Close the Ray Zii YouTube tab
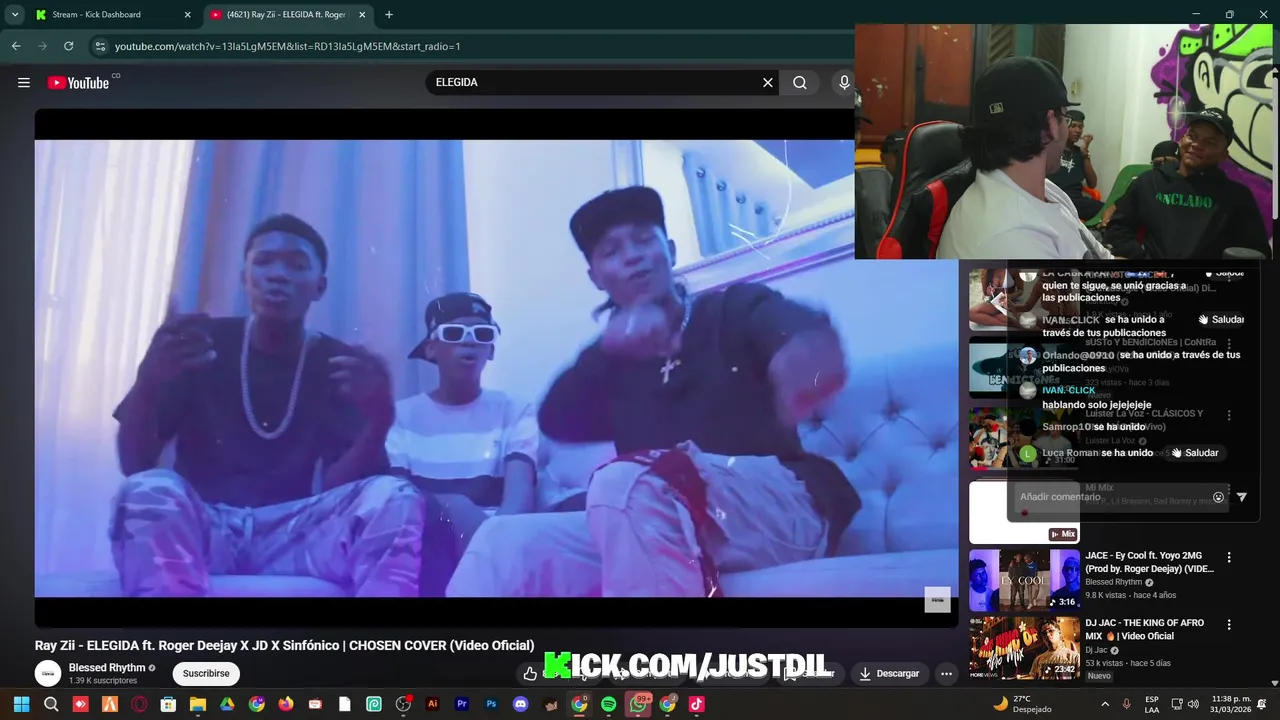Image resolution: width=1280 pixels, height=720 pixels. (362, 15)
